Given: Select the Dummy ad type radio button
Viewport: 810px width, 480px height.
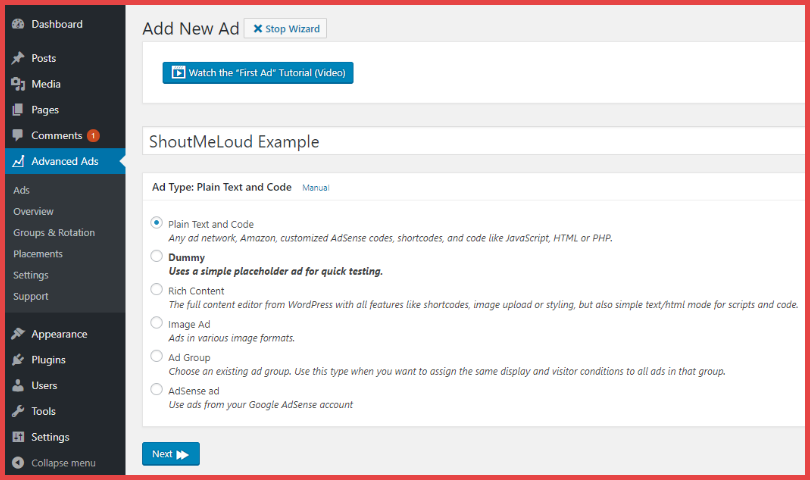Looking at the screenshot, I should [157, 256].
